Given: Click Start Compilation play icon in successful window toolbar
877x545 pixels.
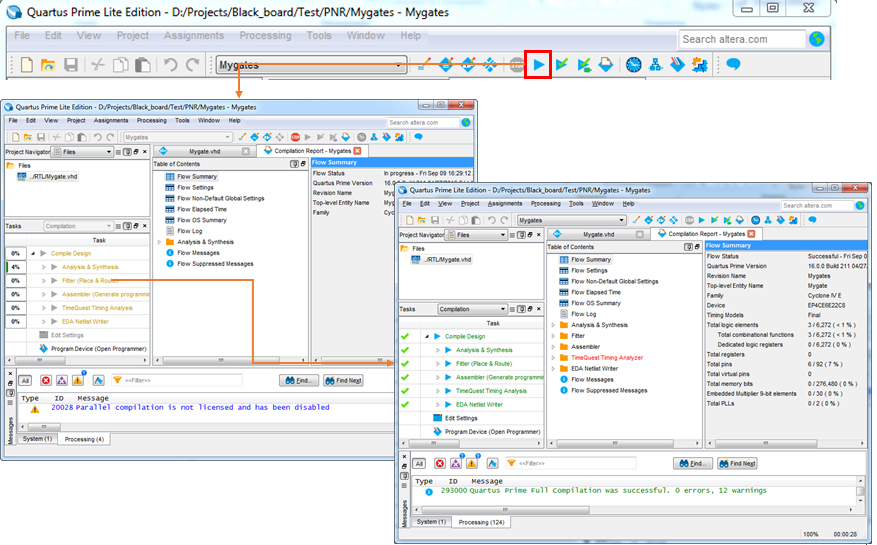Looking at the screenshot, I should (702, 220).
